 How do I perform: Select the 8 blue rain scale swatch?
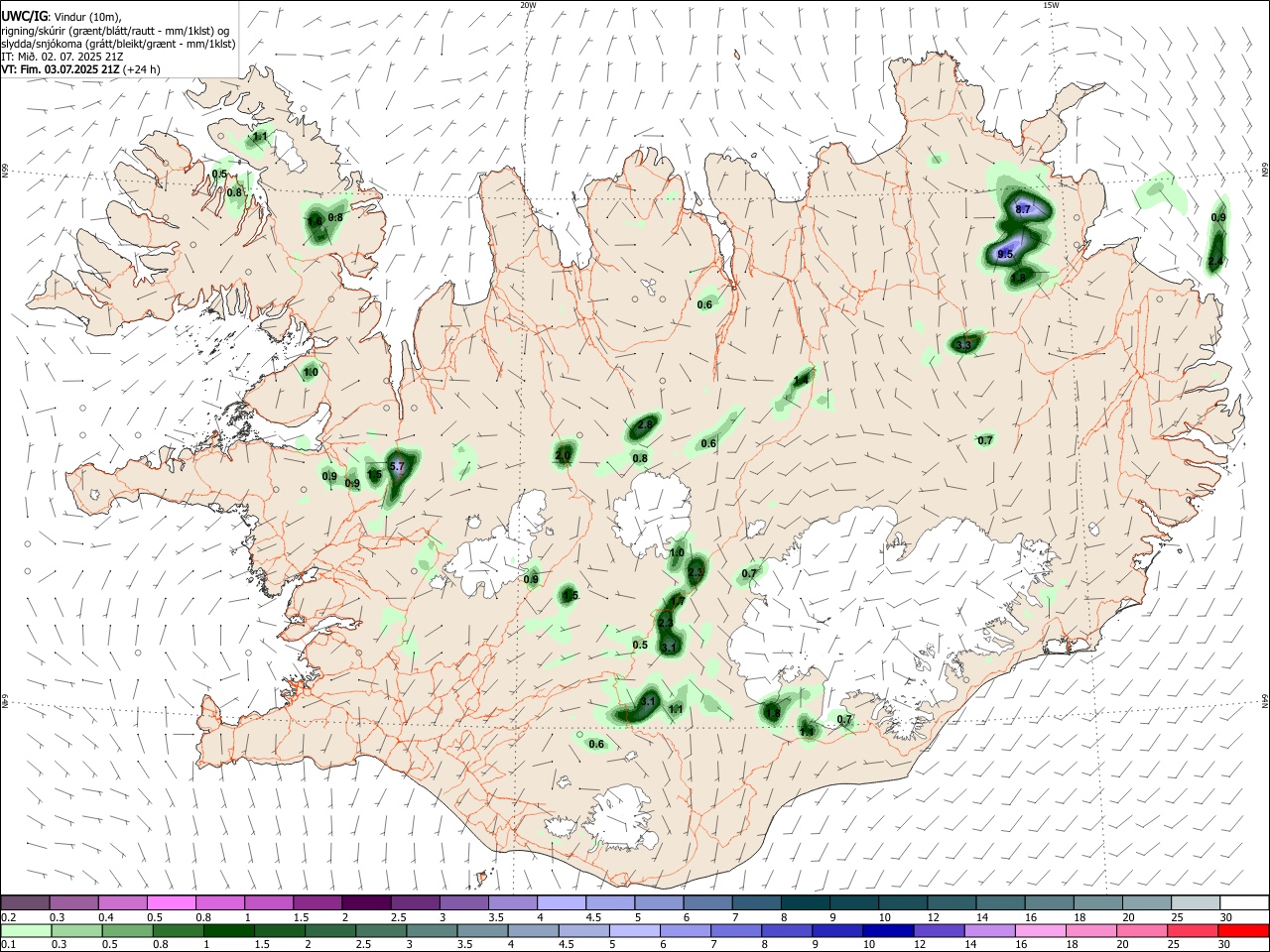pyautogui.click(x=786, y=930)
